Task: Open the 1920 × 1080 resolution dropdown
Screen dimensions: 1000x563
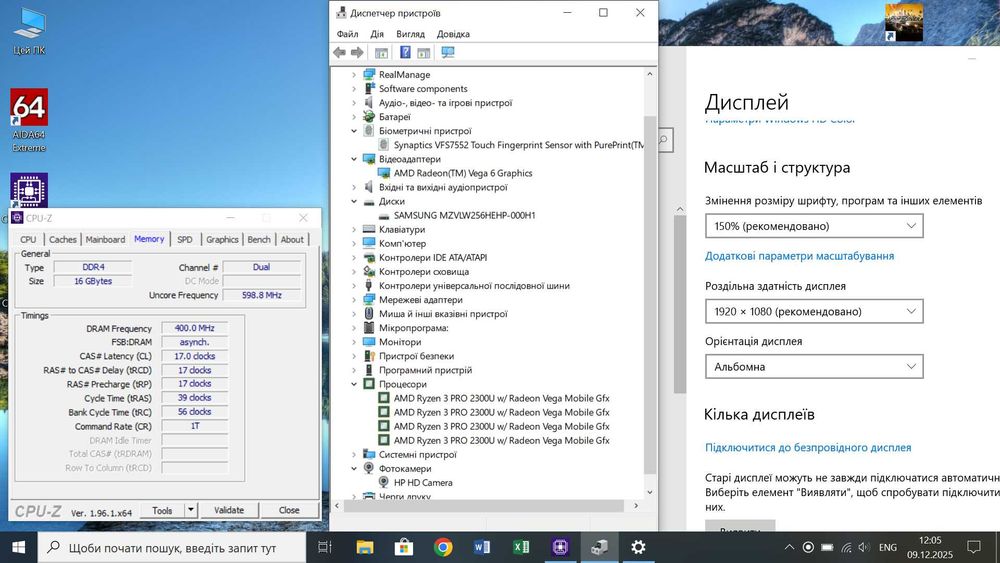Action: coord(814,311)
